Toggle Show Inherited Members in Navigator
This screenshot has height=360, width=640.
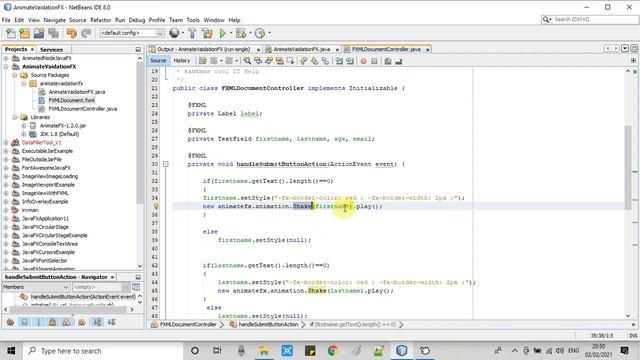(x=10, y=322)
